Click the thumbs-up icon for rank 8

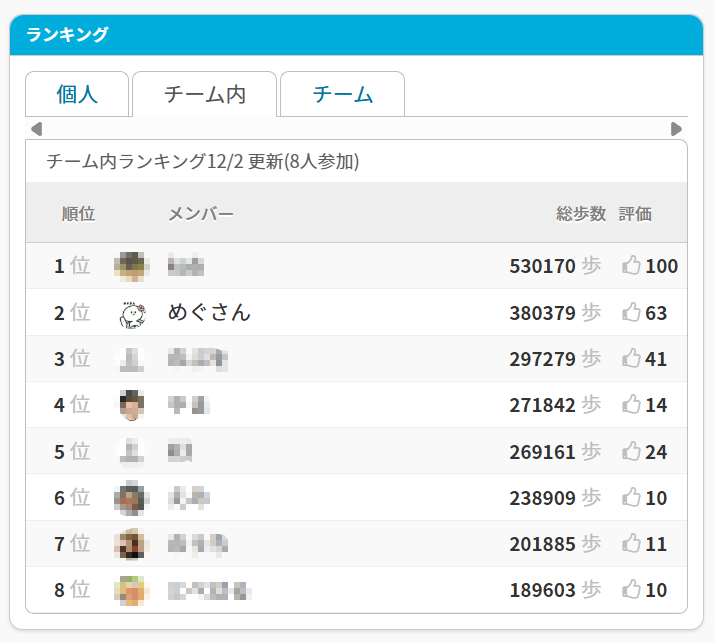[631, 590]
